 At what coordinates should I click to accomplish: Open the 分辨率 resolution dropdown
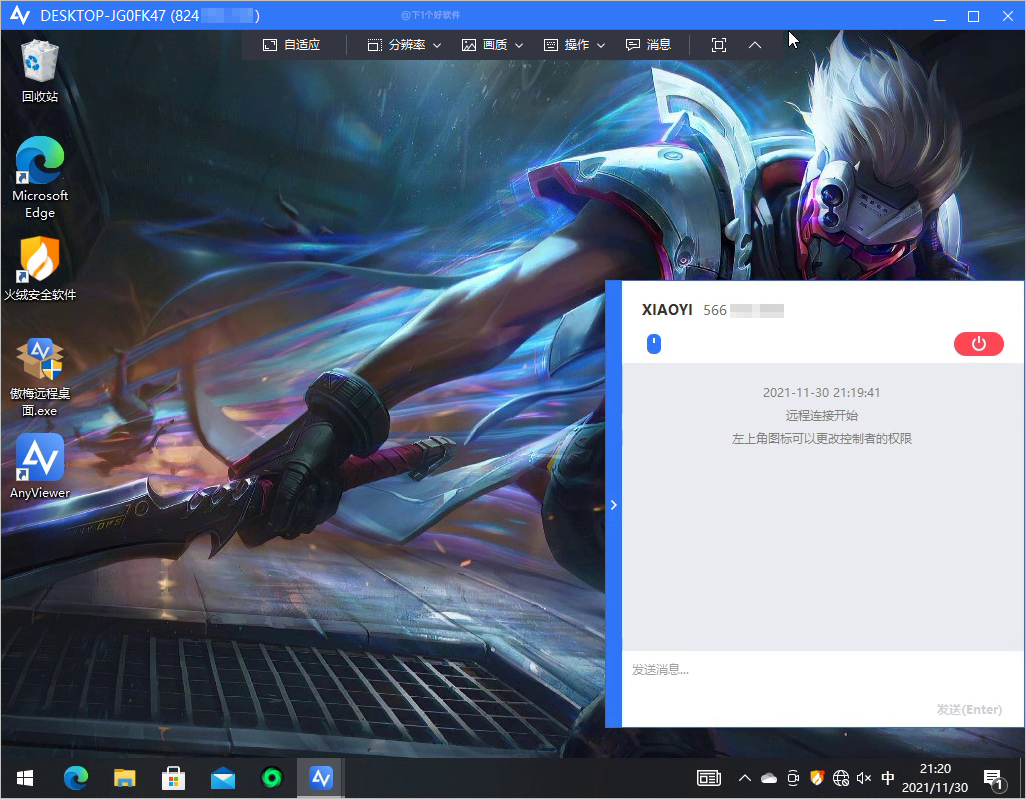pos(404,45)
